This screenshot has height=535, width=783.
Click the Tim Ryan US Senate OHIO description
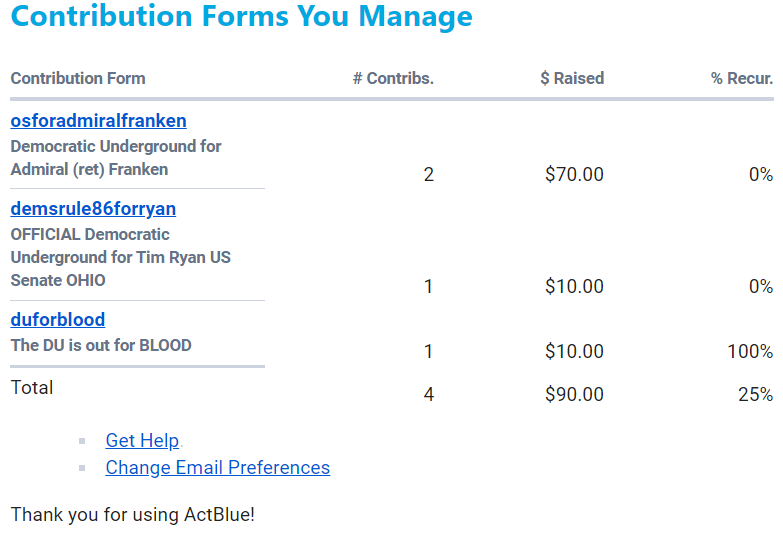click(120, 257)
